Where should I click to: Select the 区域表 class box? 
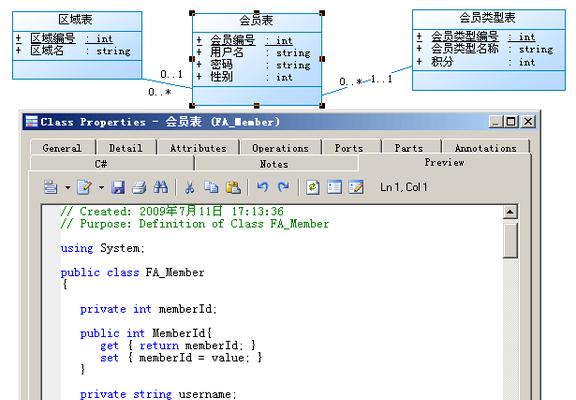pos(77,45)
